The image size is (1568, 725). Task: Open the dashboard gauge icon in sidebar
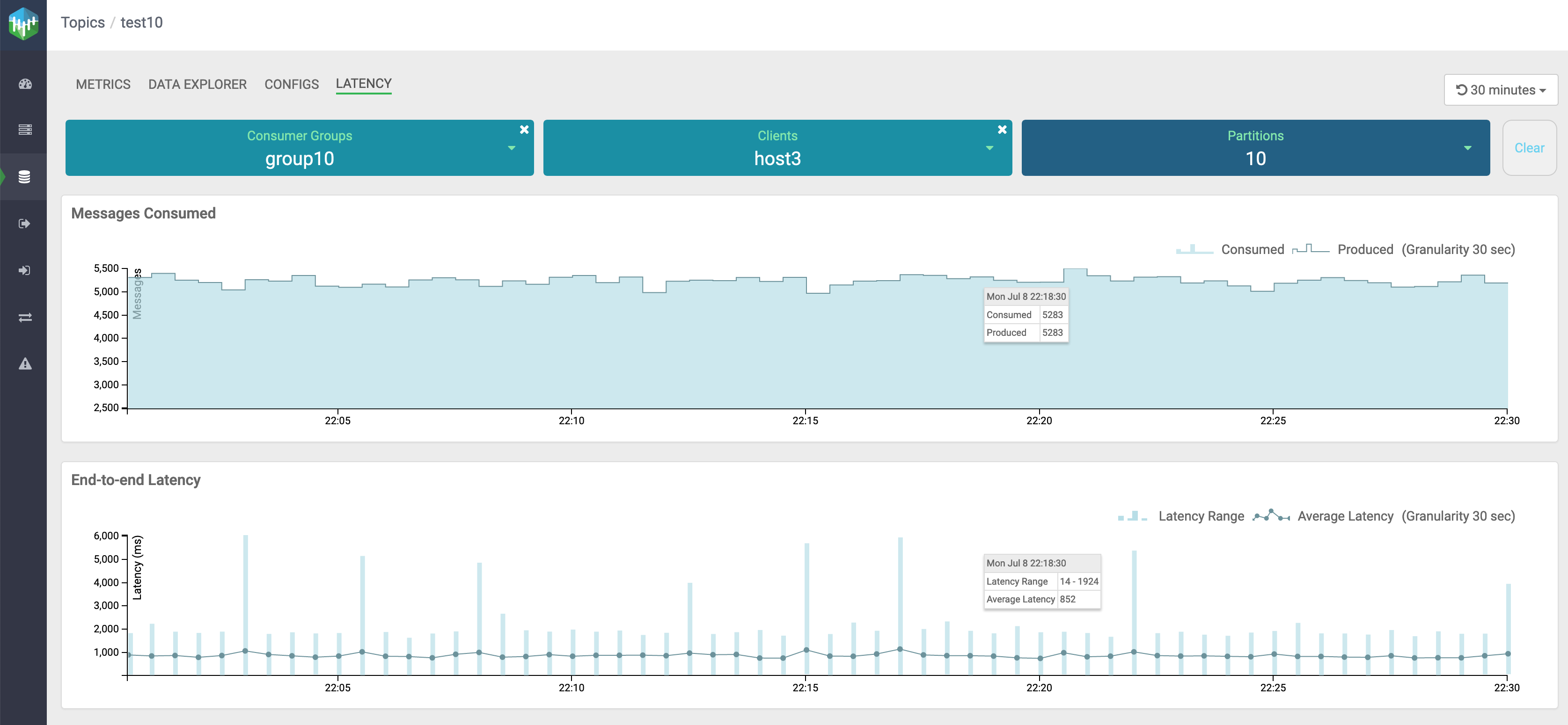coord(25,84)
